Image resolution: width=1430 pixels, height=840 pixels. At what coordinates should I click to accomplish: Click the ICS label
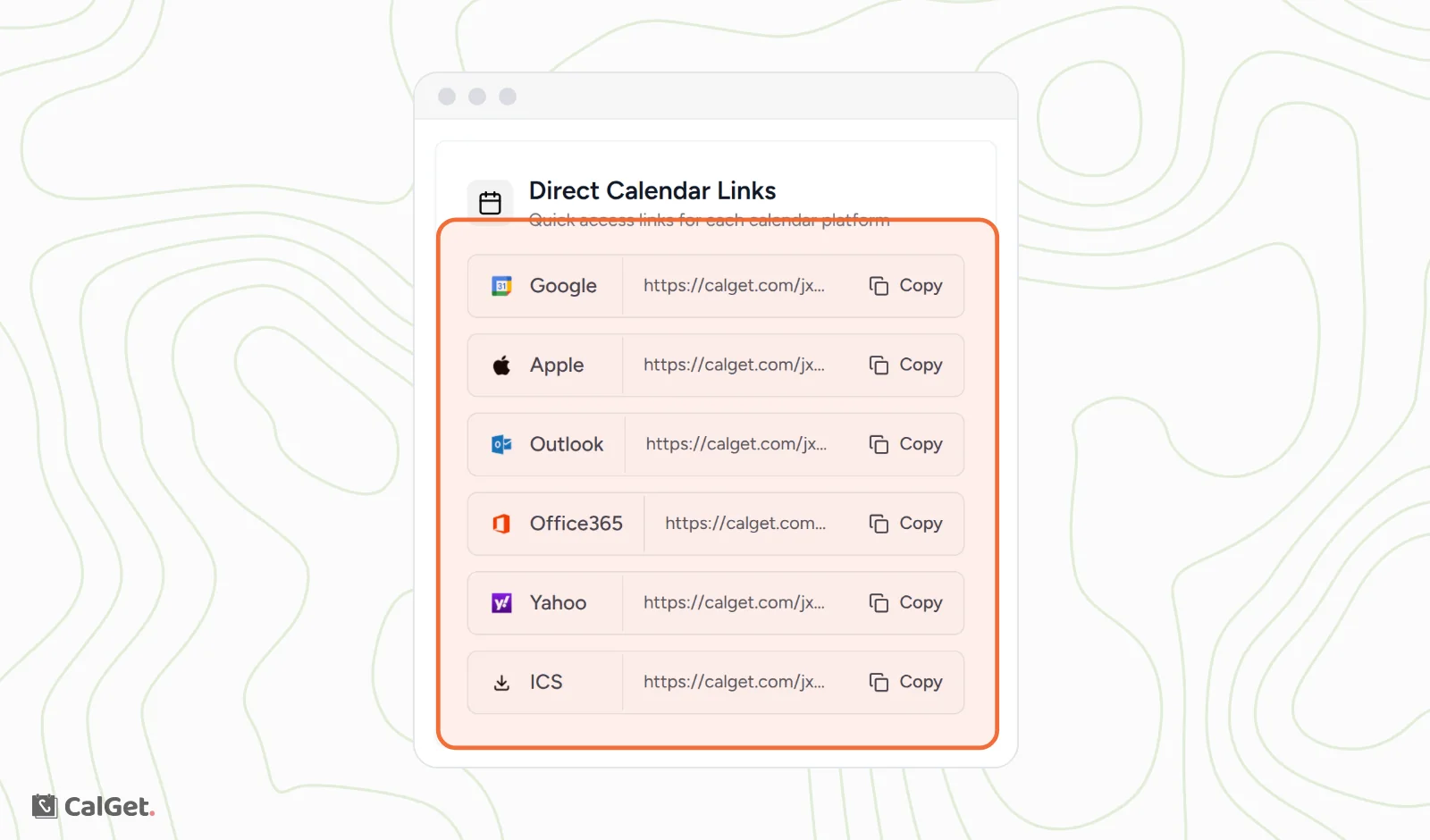pyautogui.click(x=546, y=682)
